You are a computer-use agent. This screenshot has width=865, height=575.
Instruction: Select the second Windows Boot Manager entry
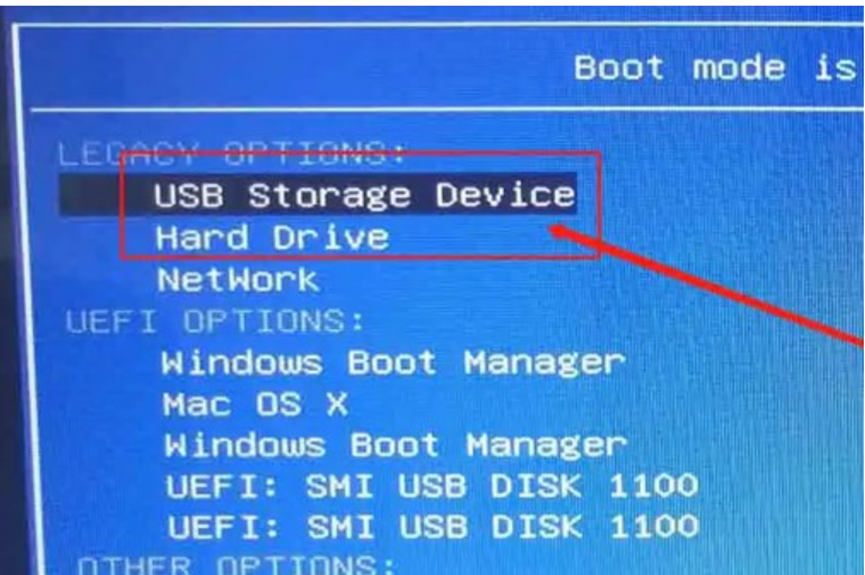[396, 445]
